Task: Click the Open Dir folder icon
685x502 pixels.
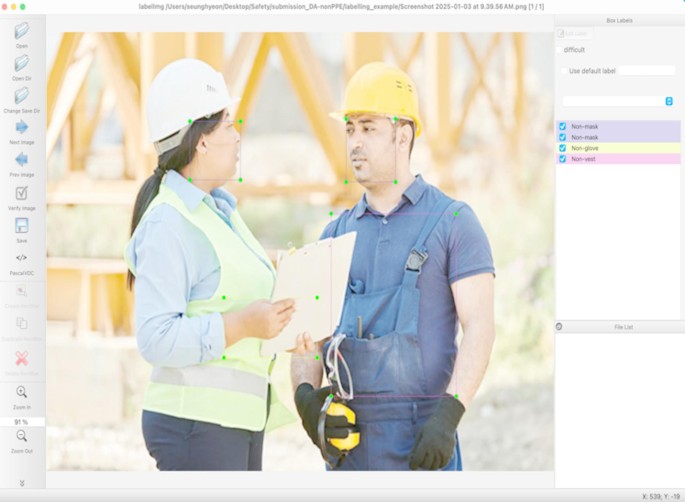Action: (21, 63)
